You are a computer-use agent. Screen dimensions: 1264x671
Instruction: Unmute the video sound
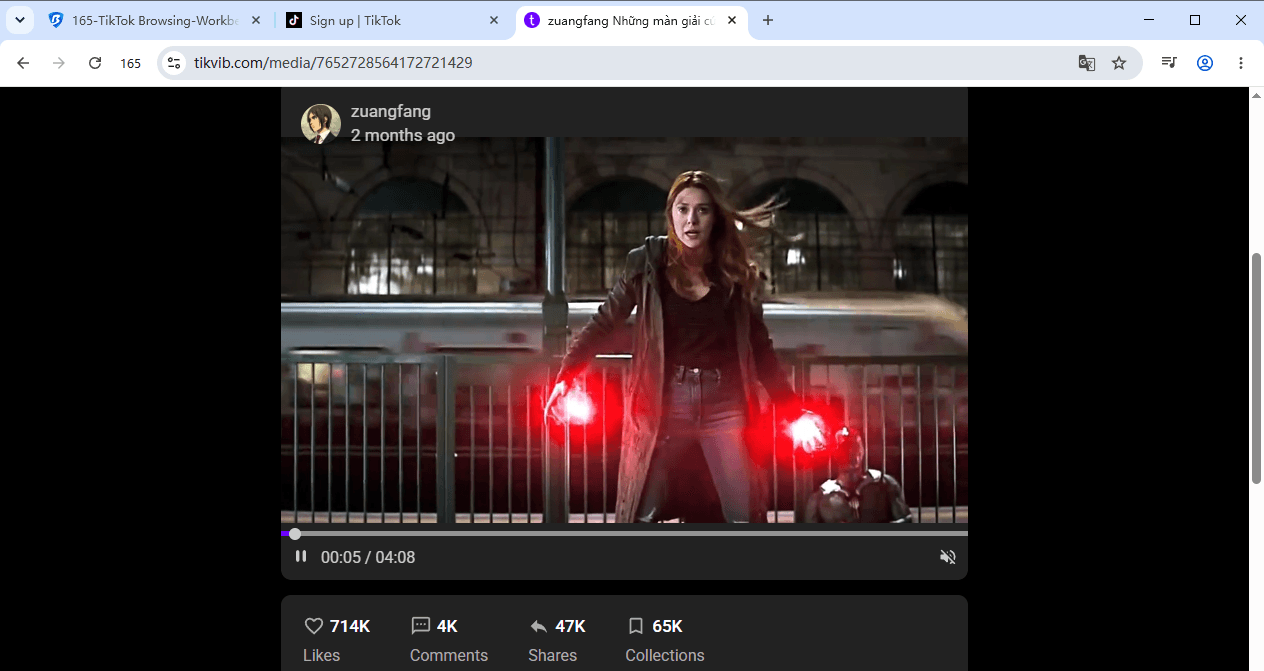[948, 557]
